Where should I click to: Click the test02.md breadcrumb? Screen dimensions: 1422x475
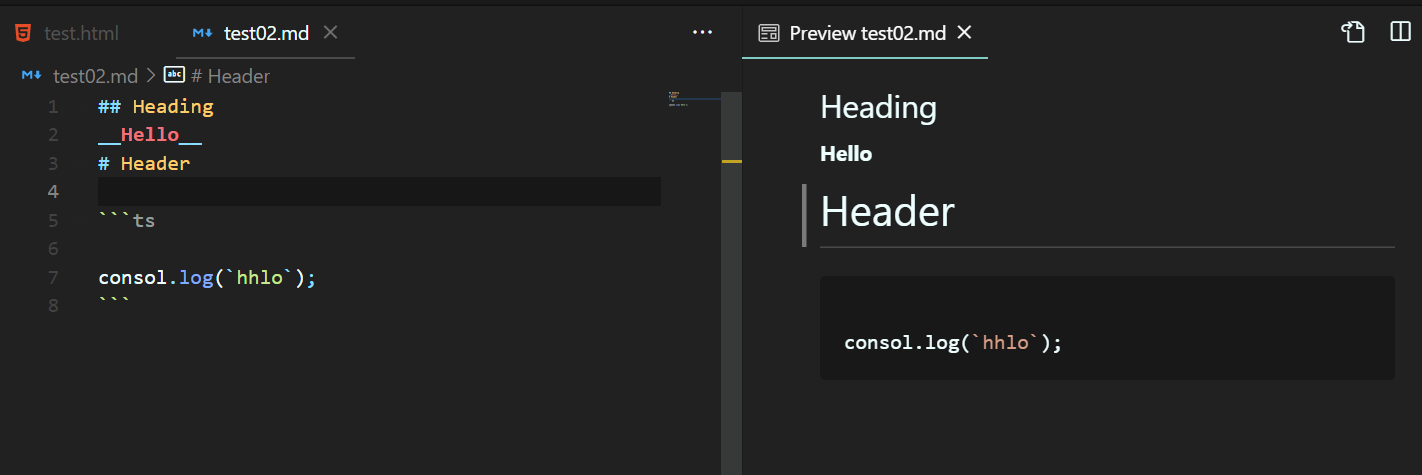(95, 76)
